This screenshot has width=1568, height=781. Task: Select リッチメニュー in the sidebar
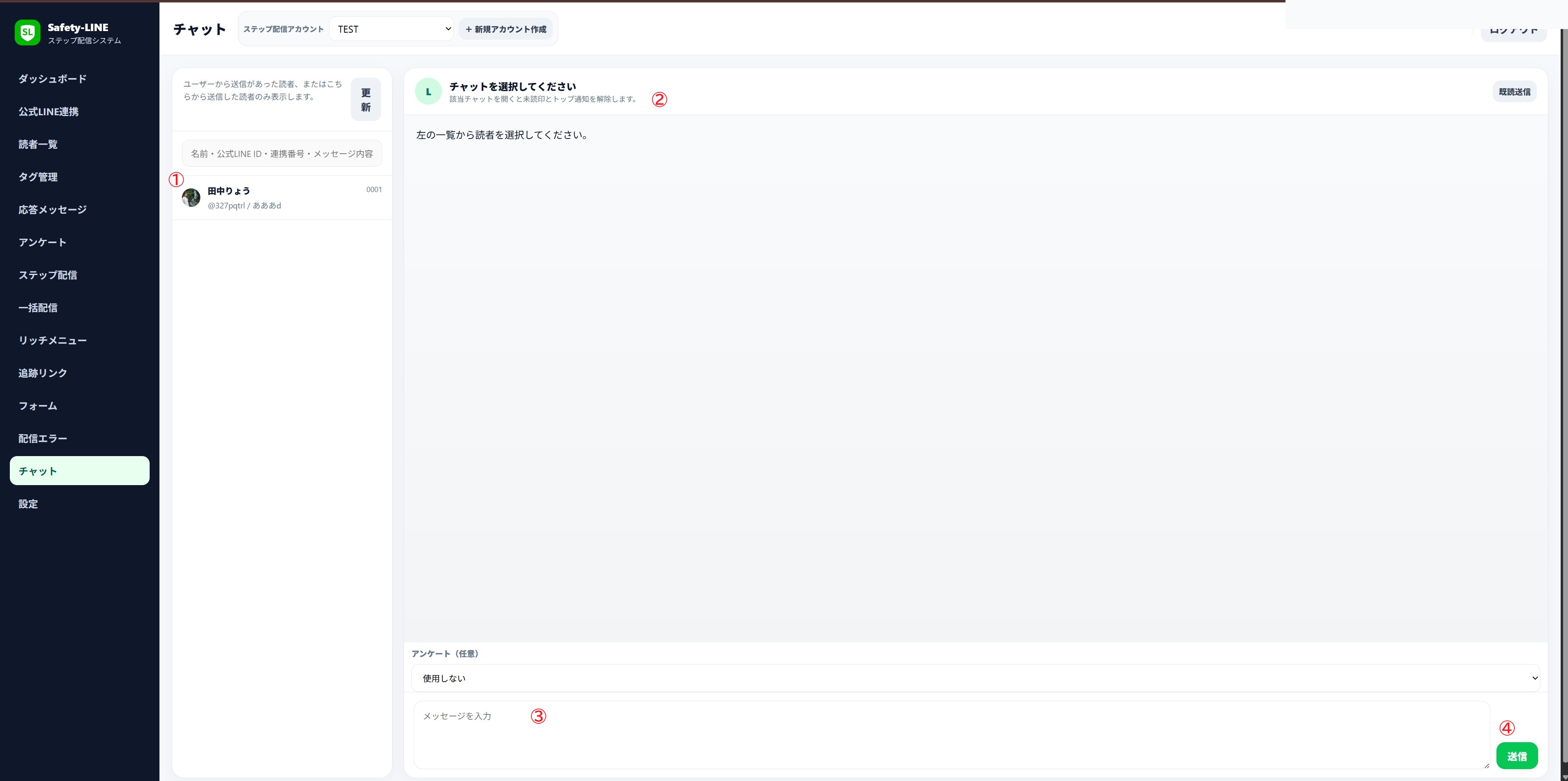click(79, 340)
